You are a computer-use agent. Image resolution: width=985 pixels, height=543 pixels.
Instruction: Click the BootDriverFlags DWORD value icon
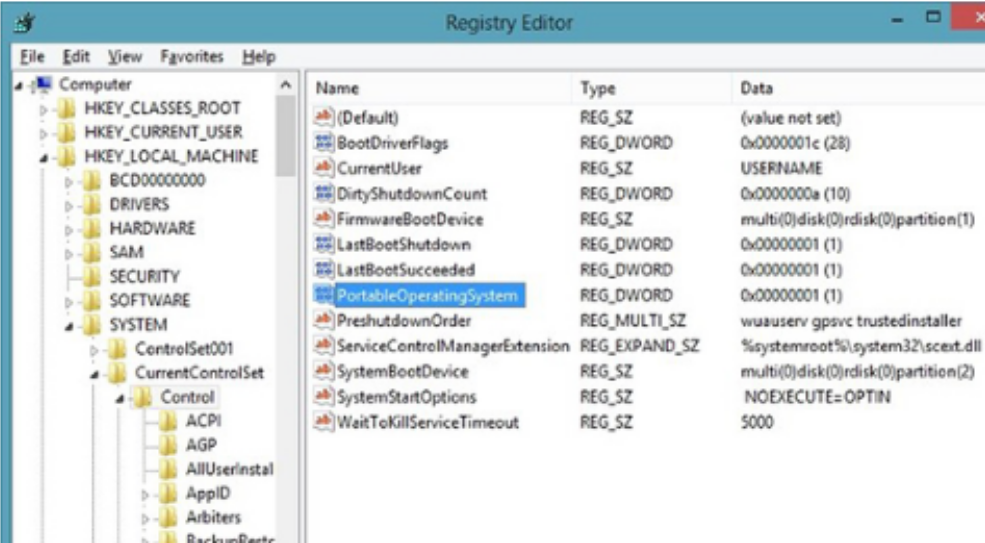click(x=323, y=143)
